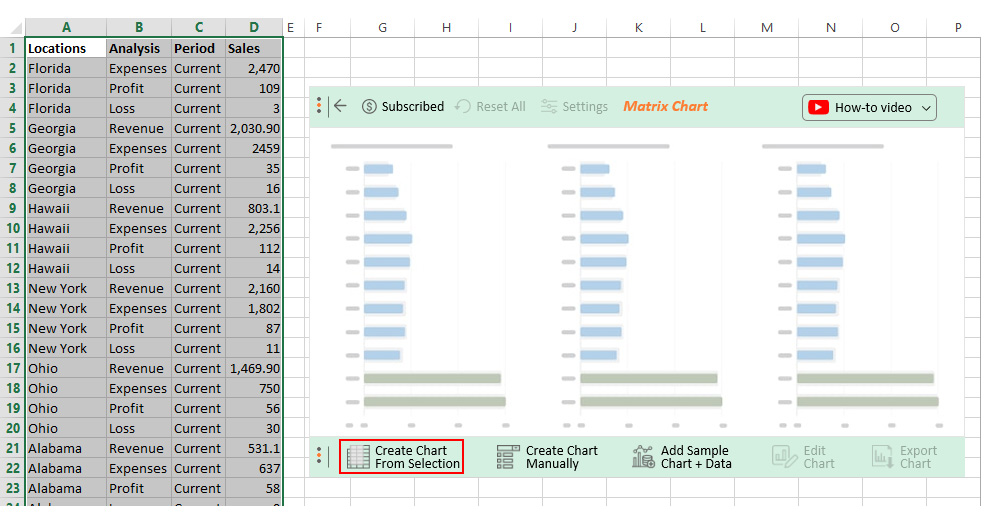Click the bottom toolbar drag handle dots
The image size is (986, 524).
coord(319,456)
